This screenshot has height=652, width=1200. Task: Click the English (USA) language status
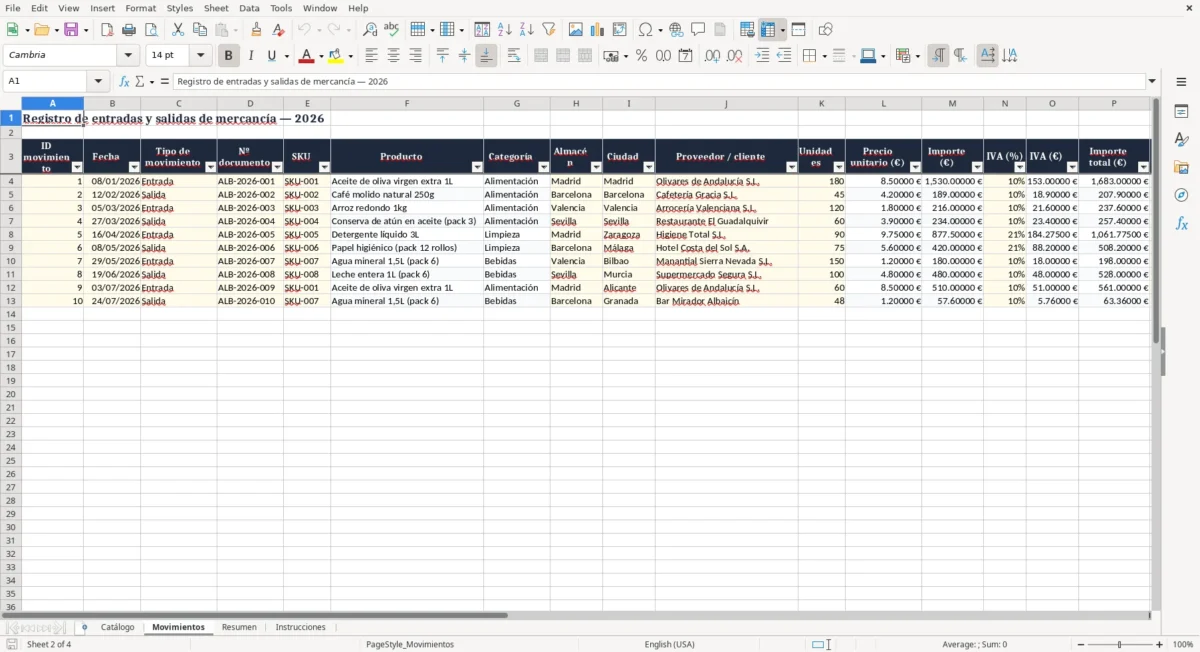669,645
